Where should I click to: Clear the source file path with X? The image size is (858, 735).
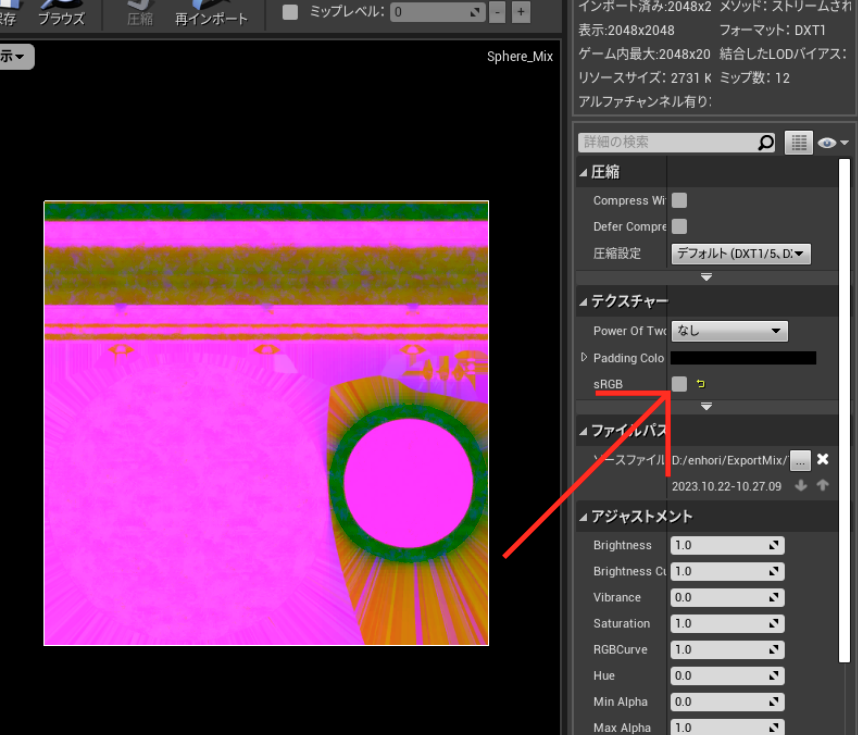822,459
